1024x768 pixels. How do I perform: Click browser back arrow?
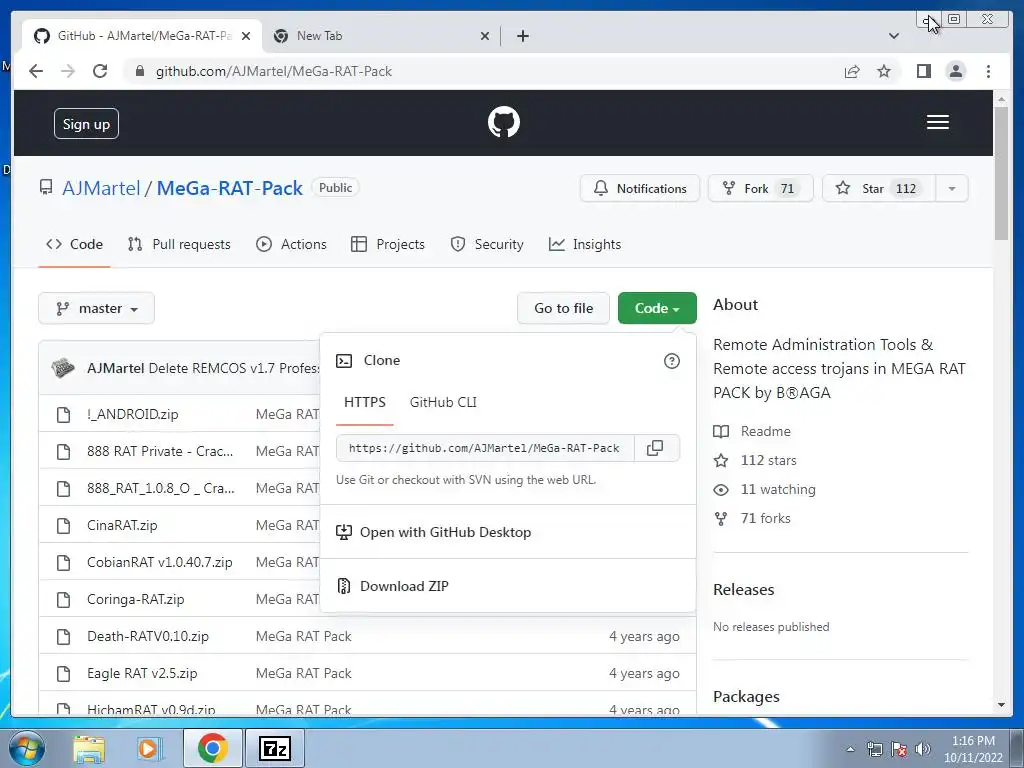click(36, 71)
